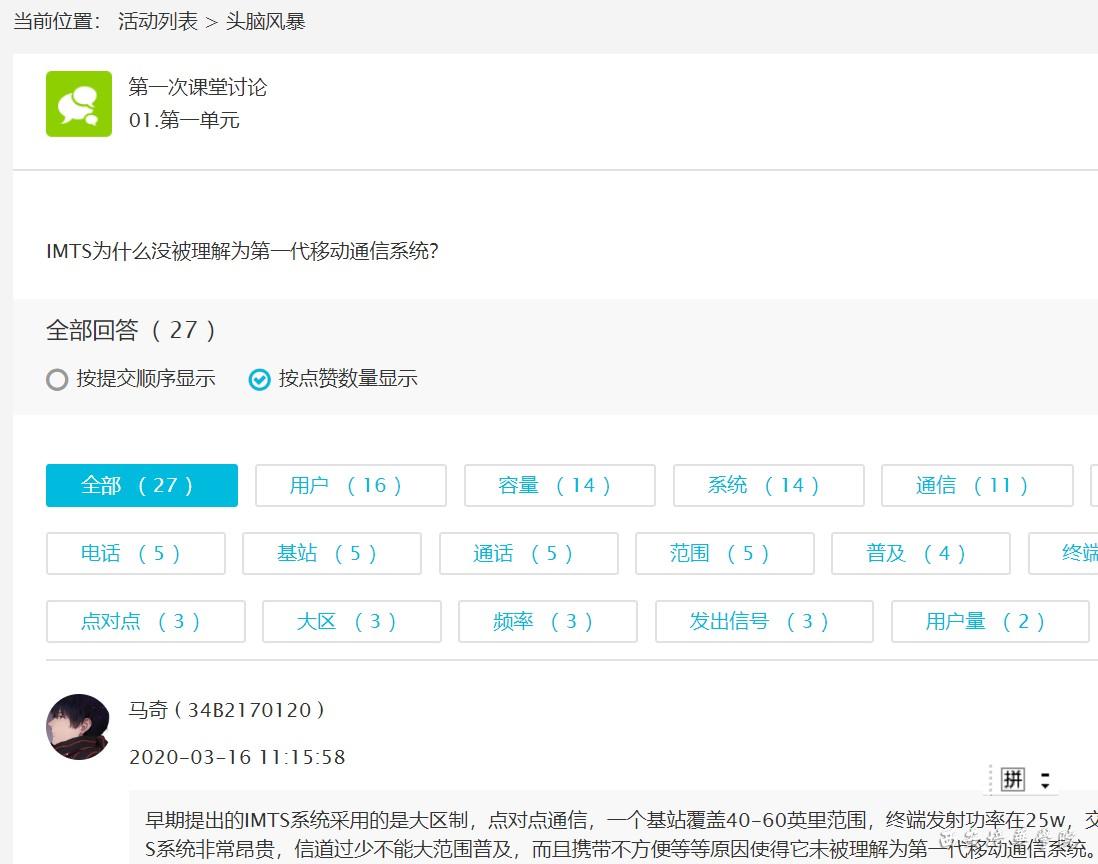The width and height of the screenshot is (1098, 864).
Task: Click the username 马奇 (34B2170120)
Action: (x=227, y=711)
